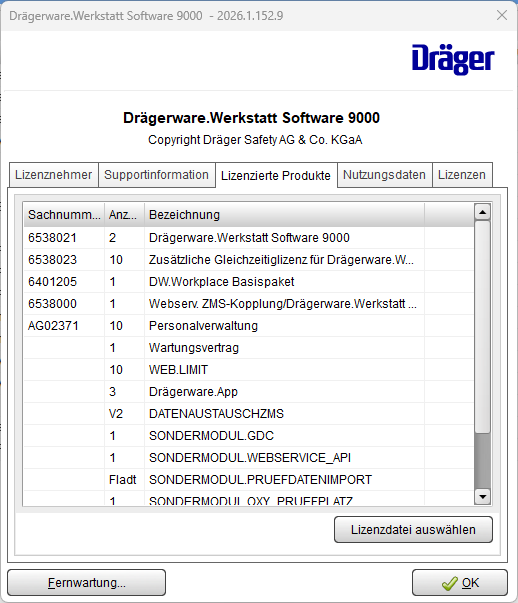
Task: Click the Anz... column header
Action: click(x=124, y=215)
